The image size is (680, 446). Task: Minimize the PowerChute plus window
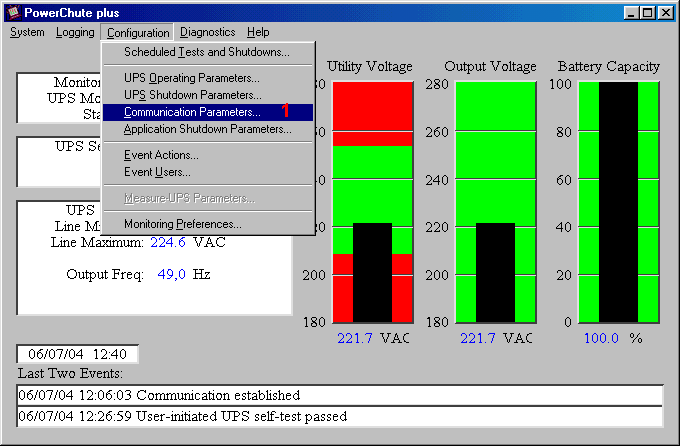(x=631, y=13)
